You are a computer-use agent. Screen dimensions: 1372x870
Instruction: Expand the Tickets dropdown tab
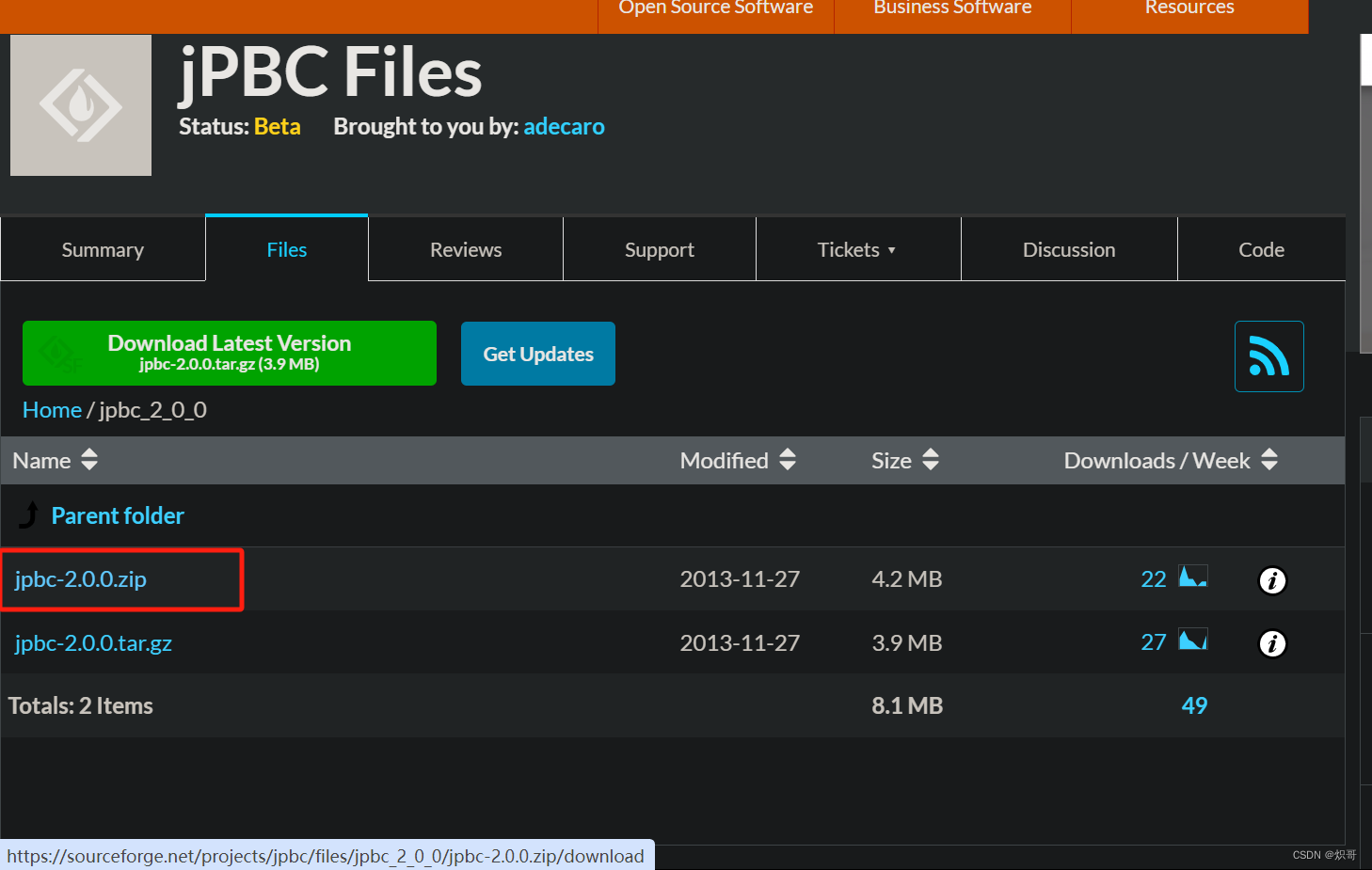pyautogui.click(x=856, y=250)
